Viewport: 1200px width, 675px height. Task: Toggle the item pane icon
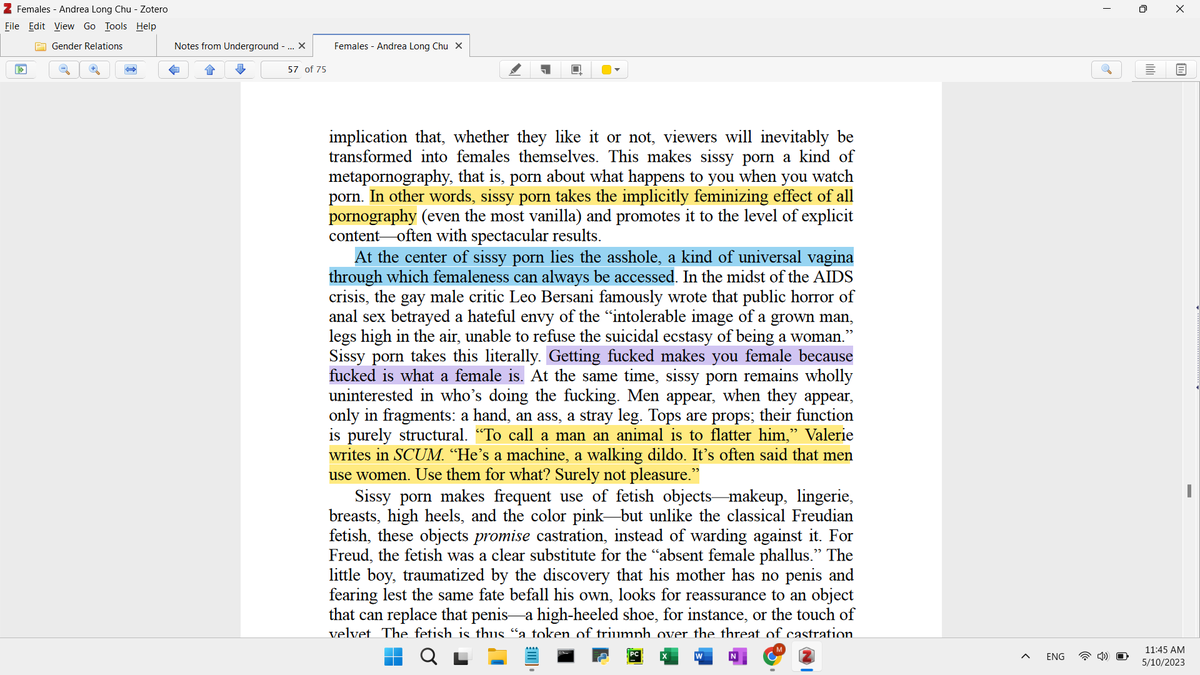(x=1149, y=70)
